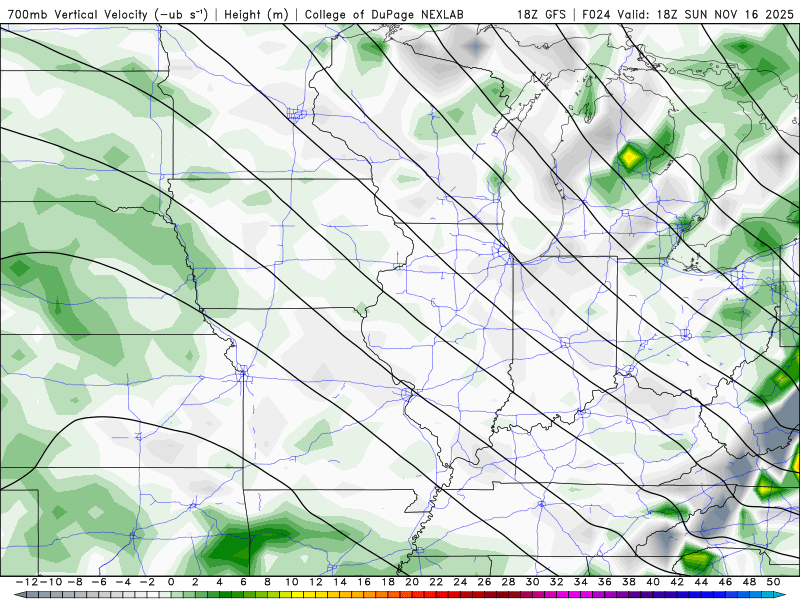Screen dimensions: 800x600
Task: Click the colorbar label '-8'
Action: [x=74, y=582]
